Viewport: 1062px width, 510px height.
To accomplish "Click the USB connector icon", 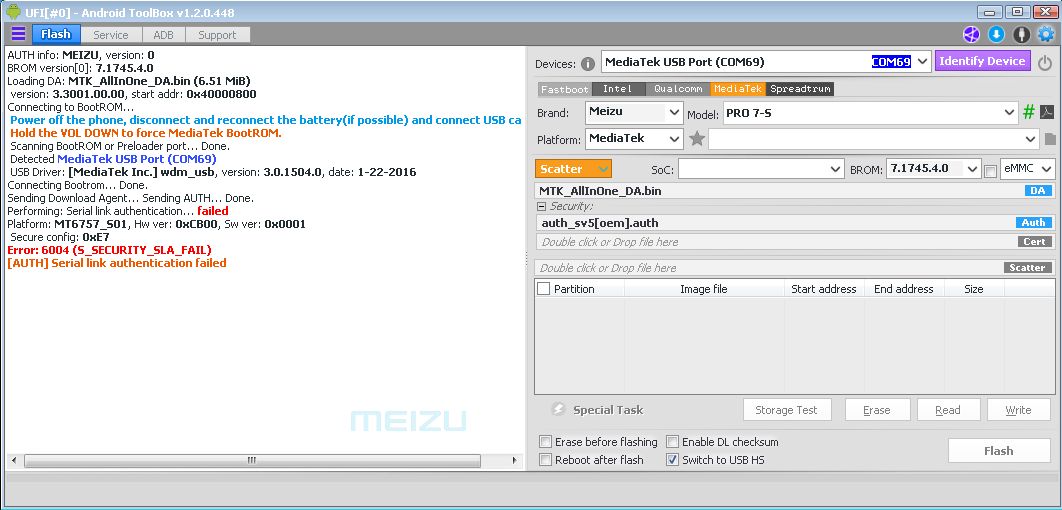I will point(1021,35).
